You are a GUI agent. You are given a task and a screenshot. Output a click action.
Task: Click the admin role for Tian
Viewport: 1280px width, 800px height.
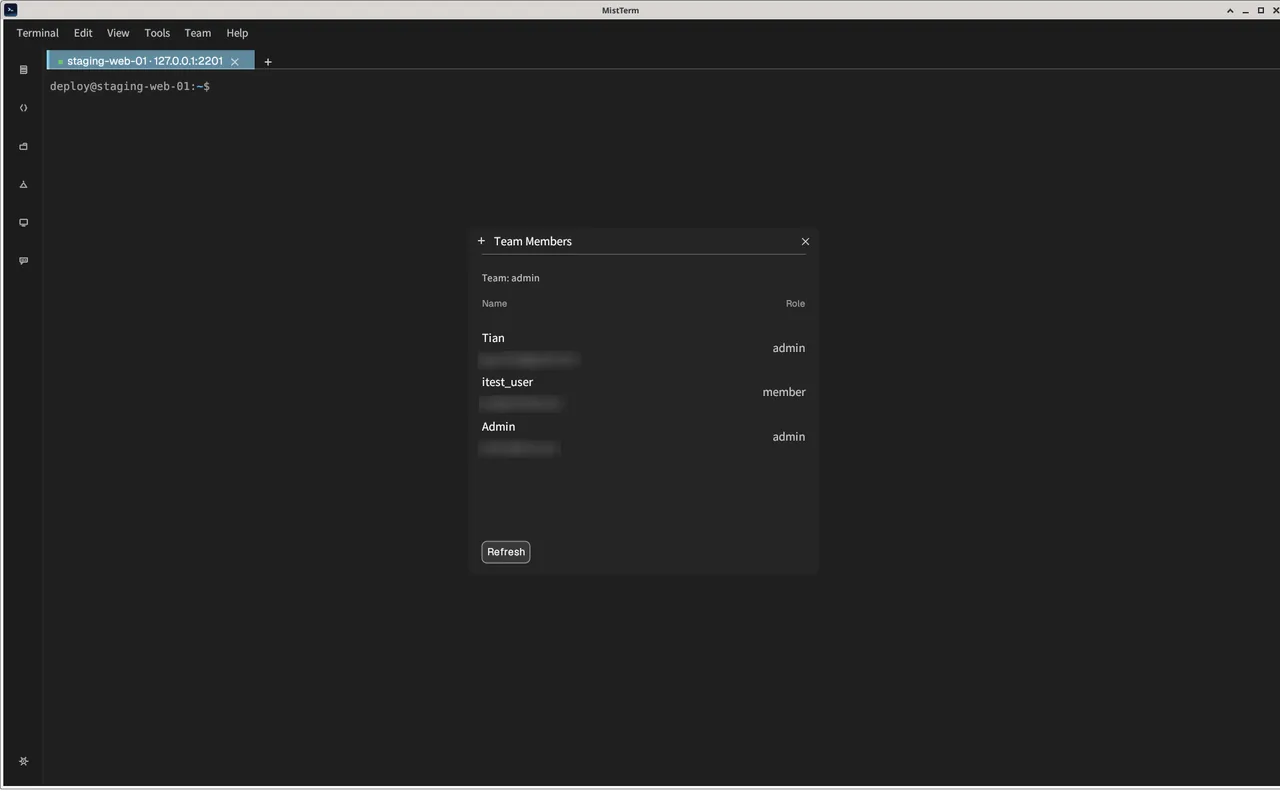point(789,348)
